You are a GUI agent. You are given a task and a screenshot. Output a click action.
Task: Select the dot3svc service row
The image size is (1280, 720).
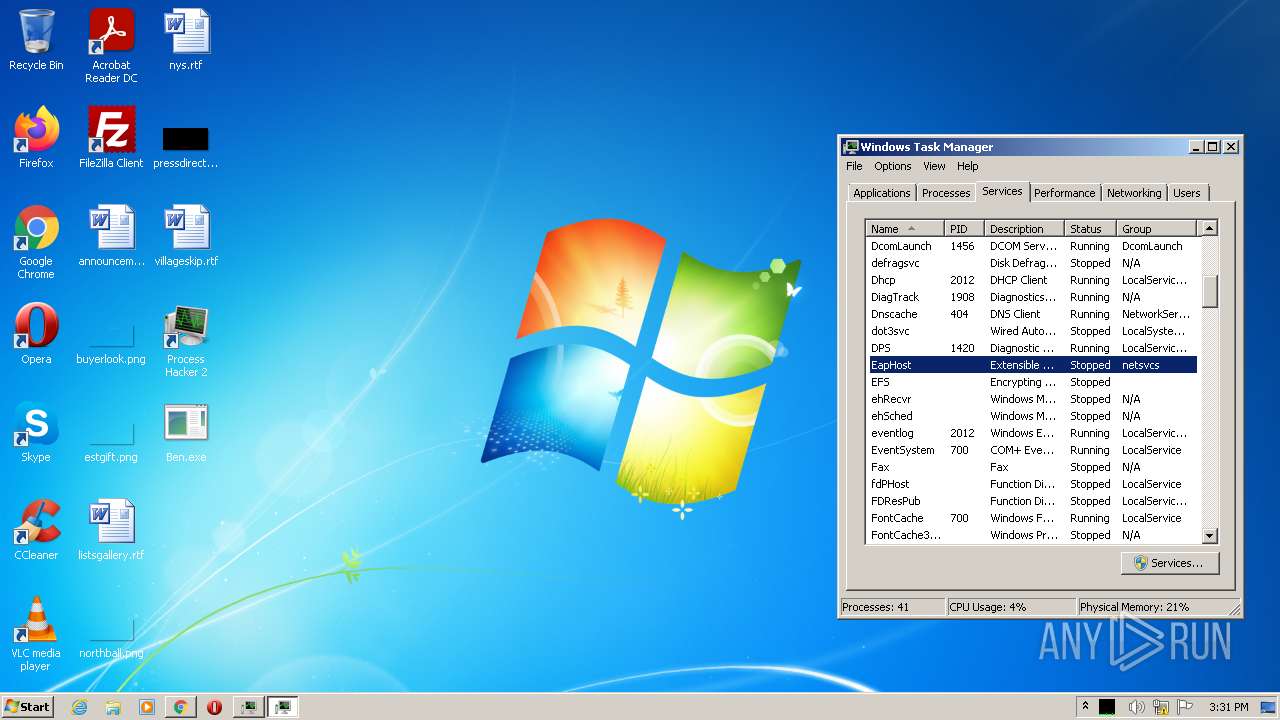(x=1031, y=331)
